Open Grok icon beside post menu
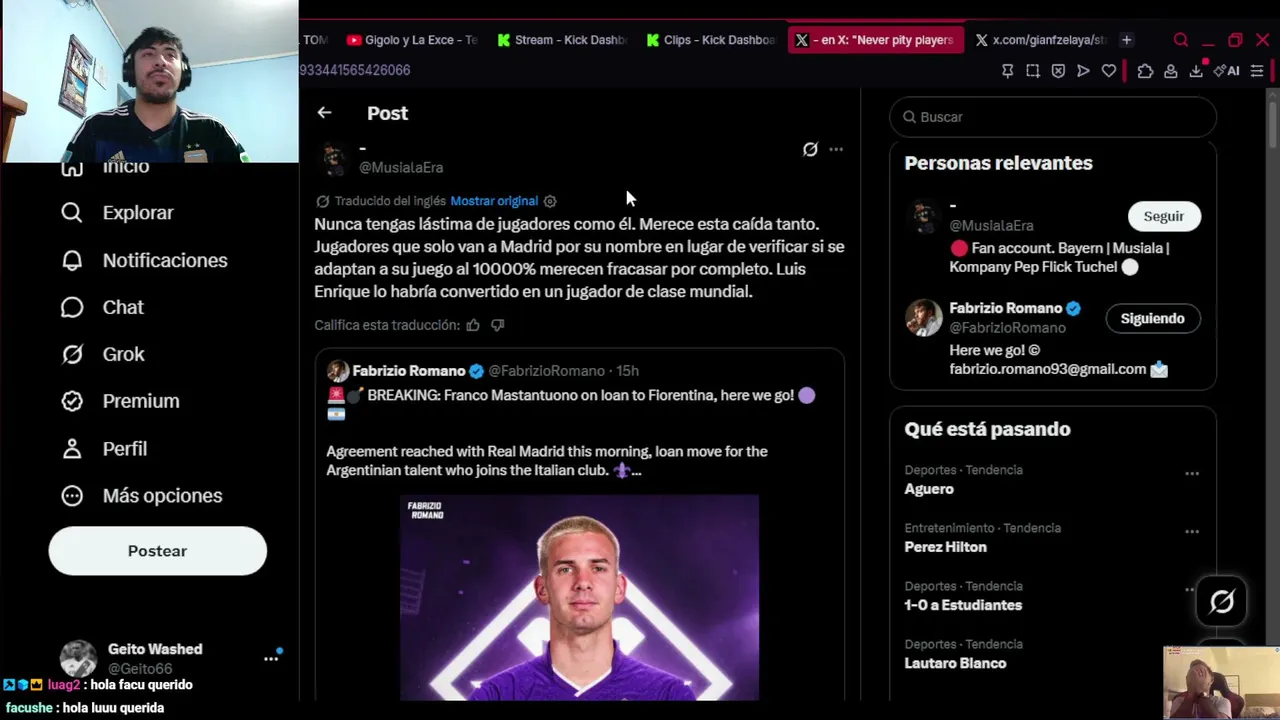 coord(810,149)
